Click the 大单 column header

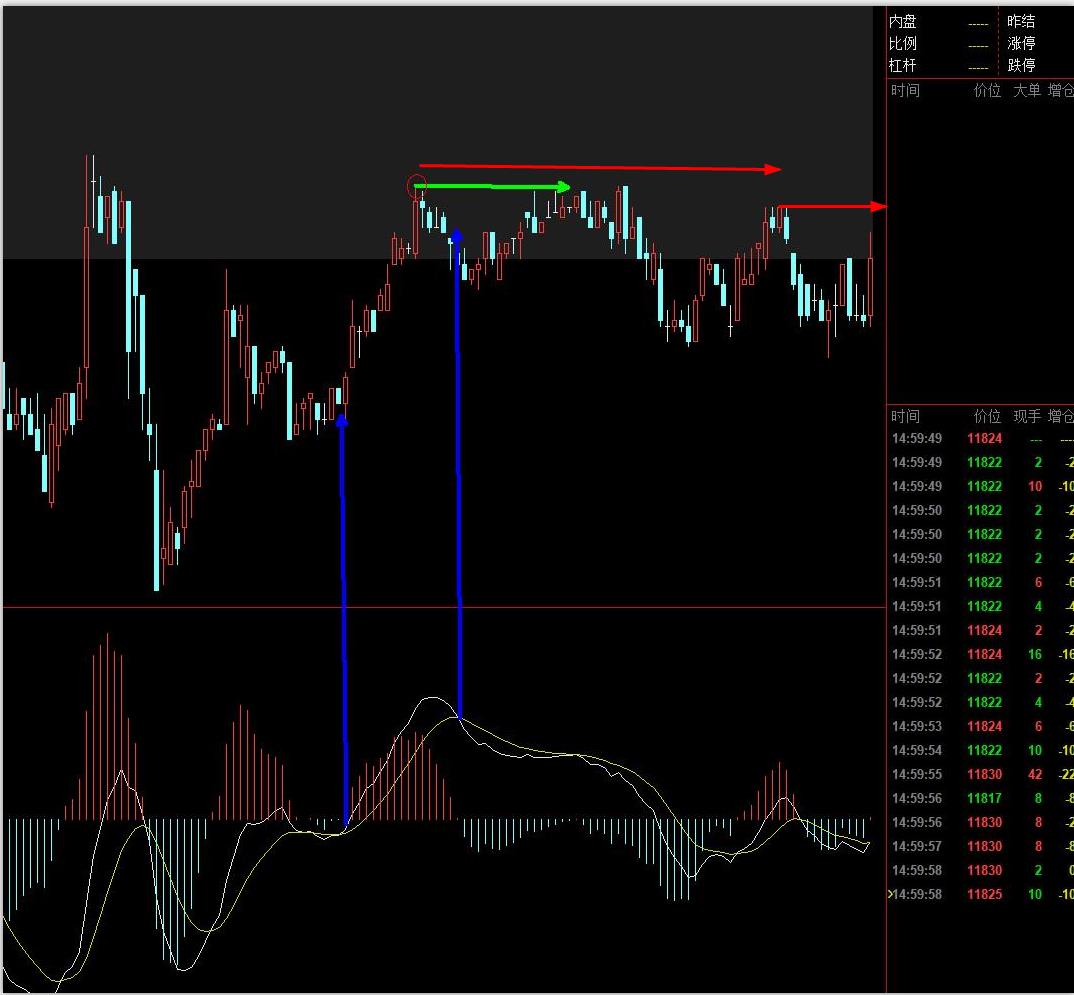pyautogui.click(x=1026, y=90)
